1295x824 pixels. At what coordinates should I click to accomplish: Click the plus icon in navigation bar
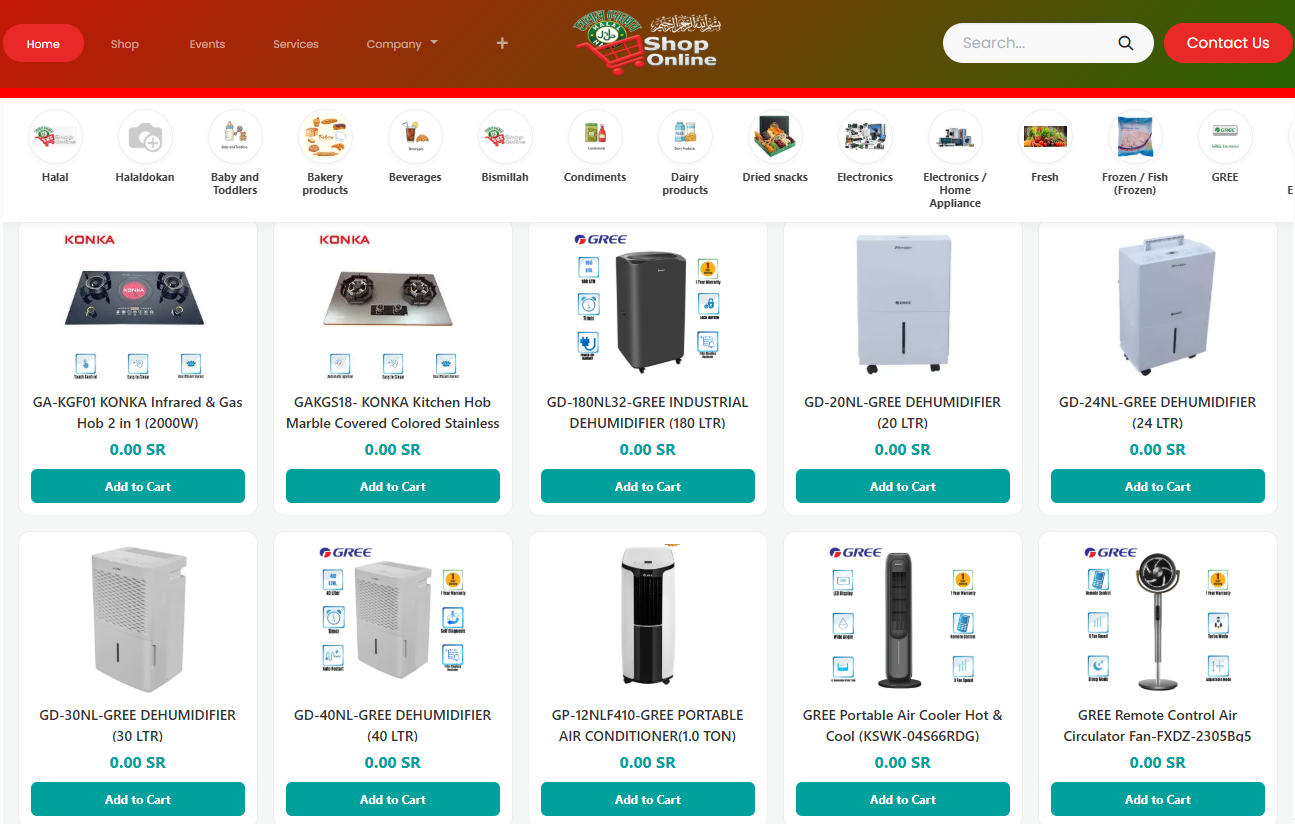tap(502, 43)
